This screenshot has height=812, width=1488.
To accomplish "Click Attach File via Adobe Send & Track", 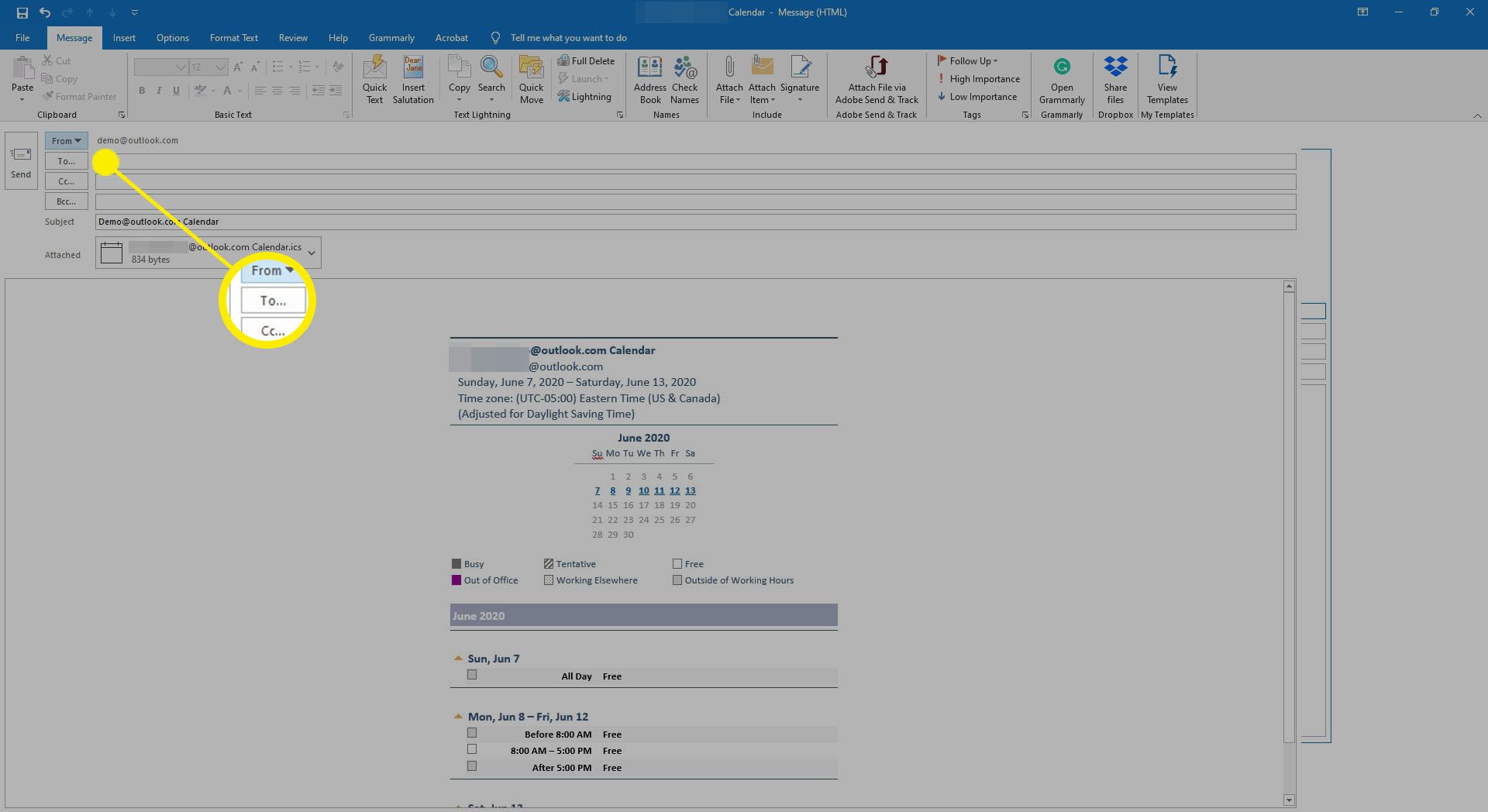I will click(877, 79).
